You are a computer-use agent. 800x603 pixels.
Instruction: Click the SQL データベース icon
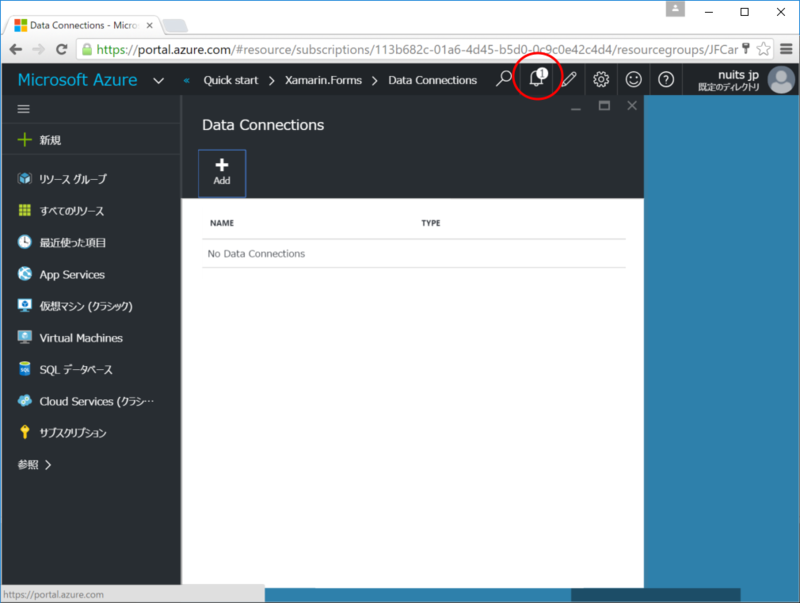click(24, 368)
